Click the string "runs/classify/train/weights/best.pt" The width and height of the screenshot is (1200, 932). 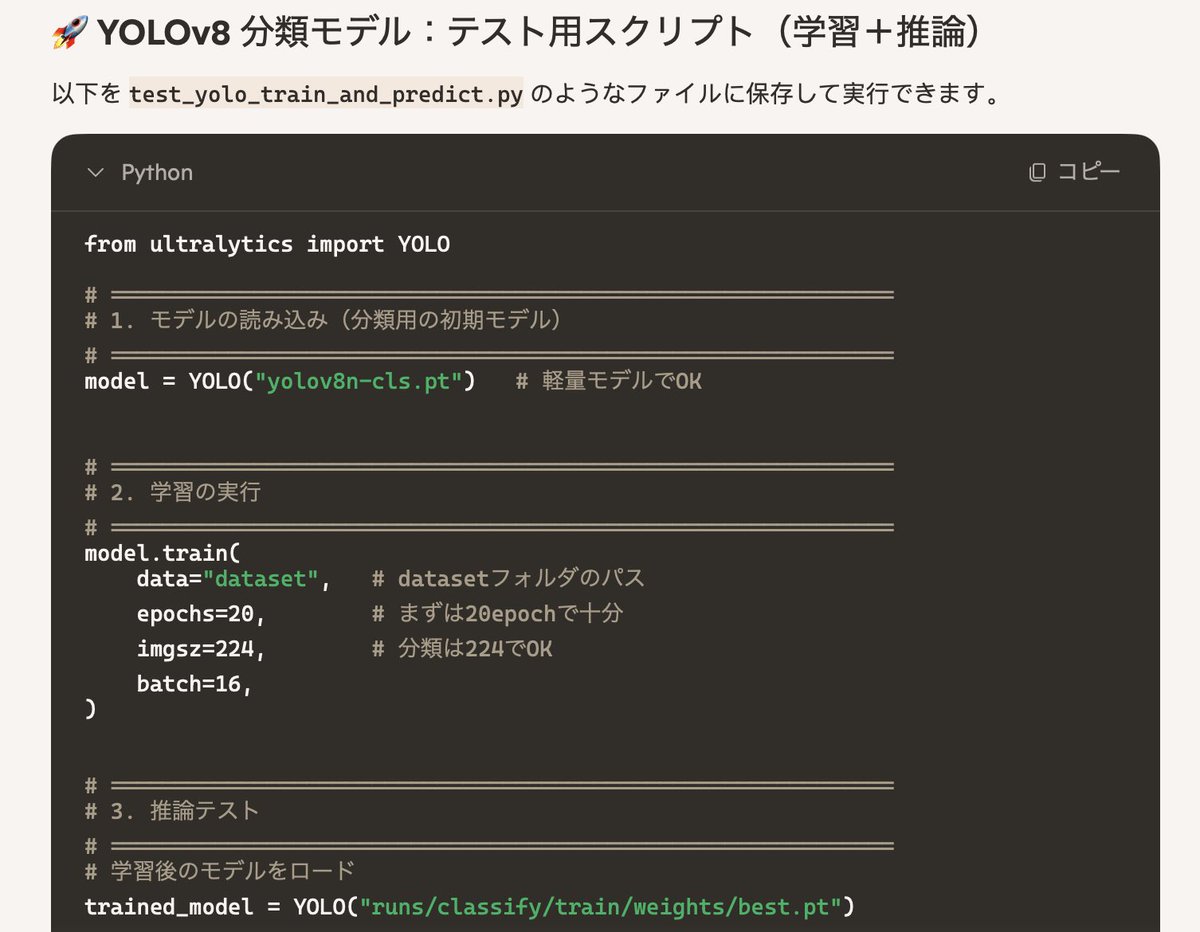[600, 907]
